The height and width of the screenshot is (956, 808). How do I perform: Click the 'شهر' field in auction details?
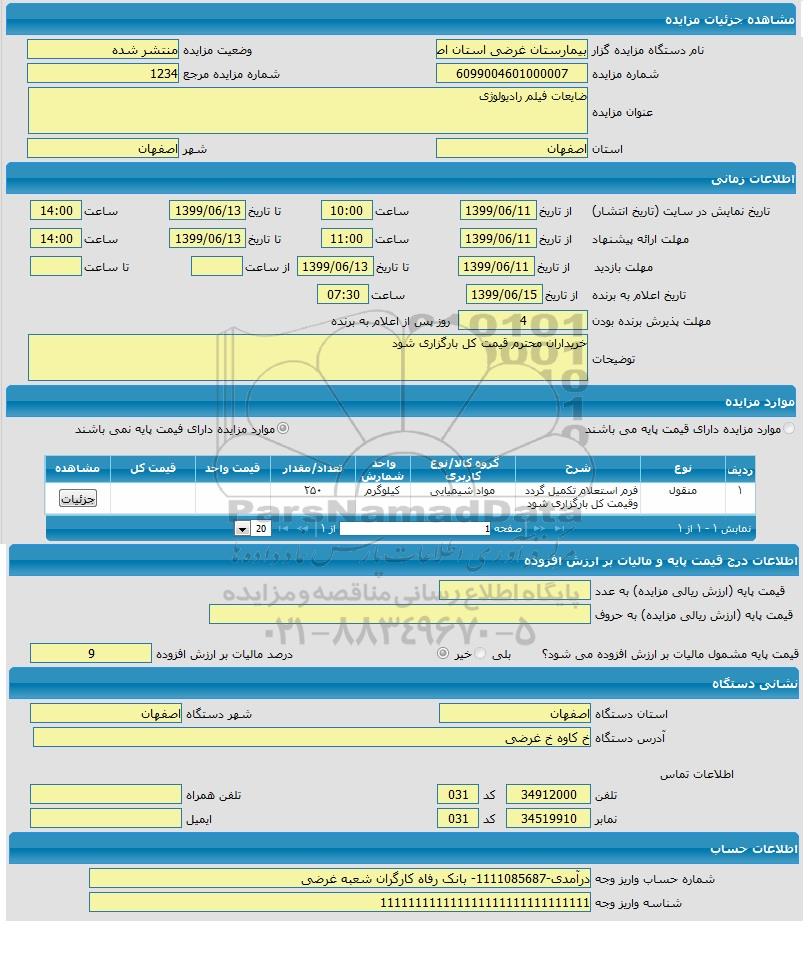103,148
